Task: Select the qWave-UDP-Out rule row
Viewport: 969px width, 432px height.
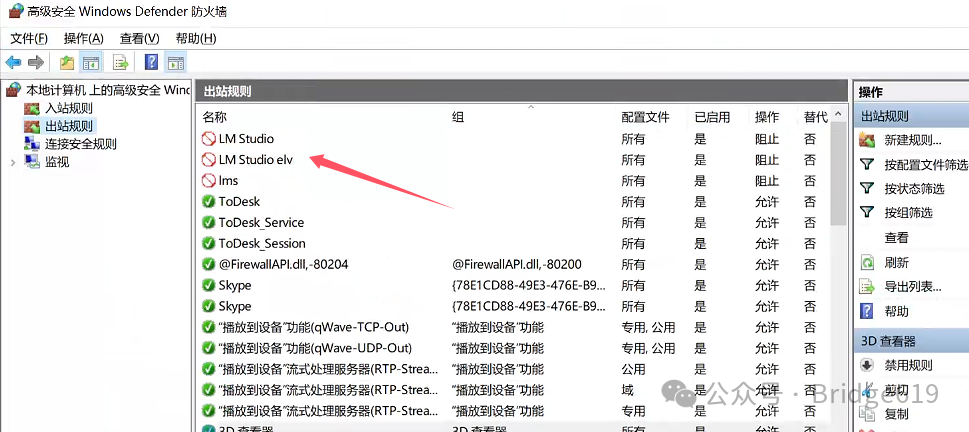Action: 514,349
